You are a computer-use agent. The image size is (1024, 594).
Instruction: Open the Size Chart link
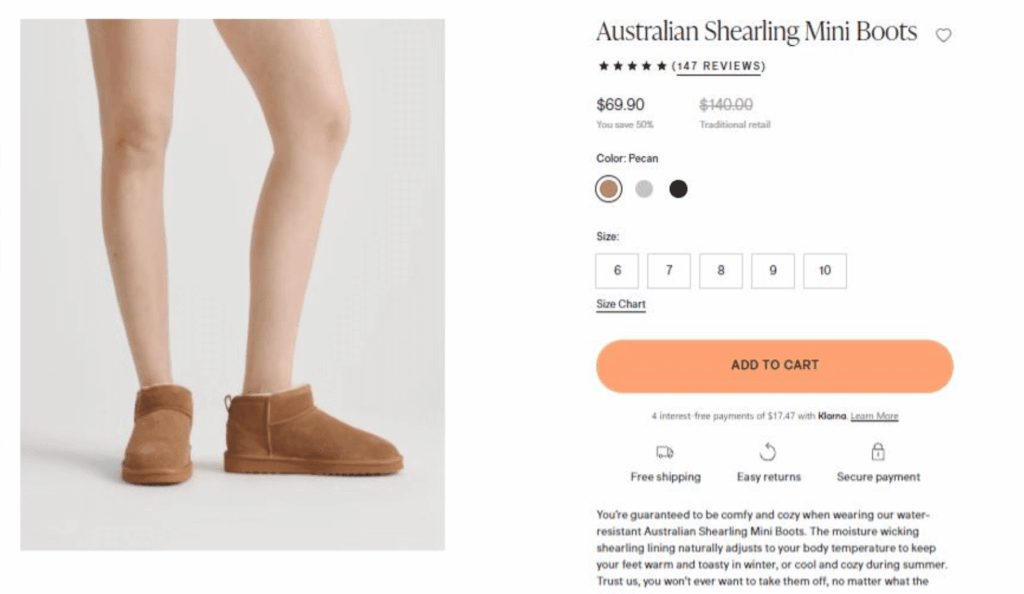tap(621, 304)
